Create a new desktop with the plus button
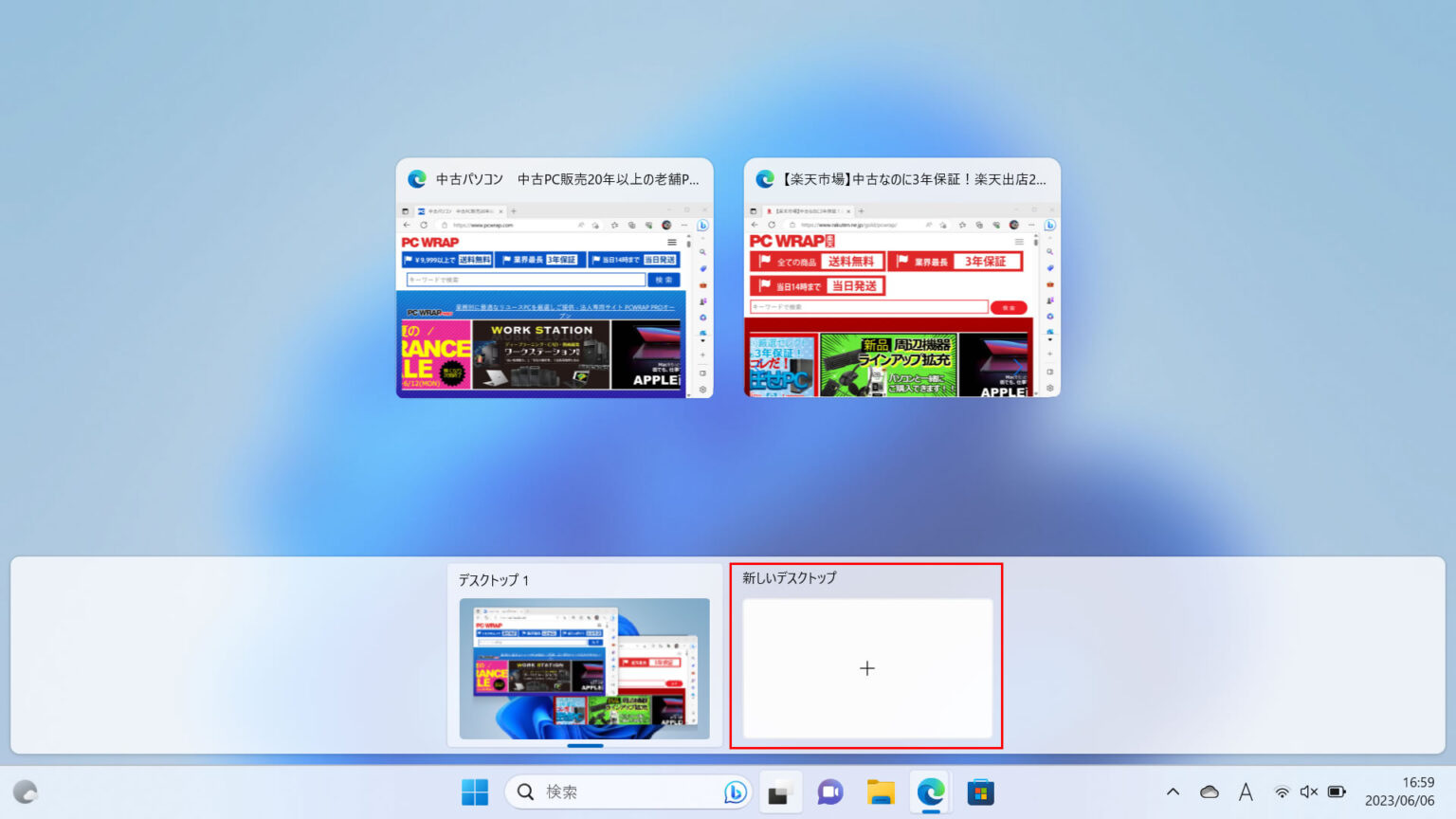 tap(866, 668)
